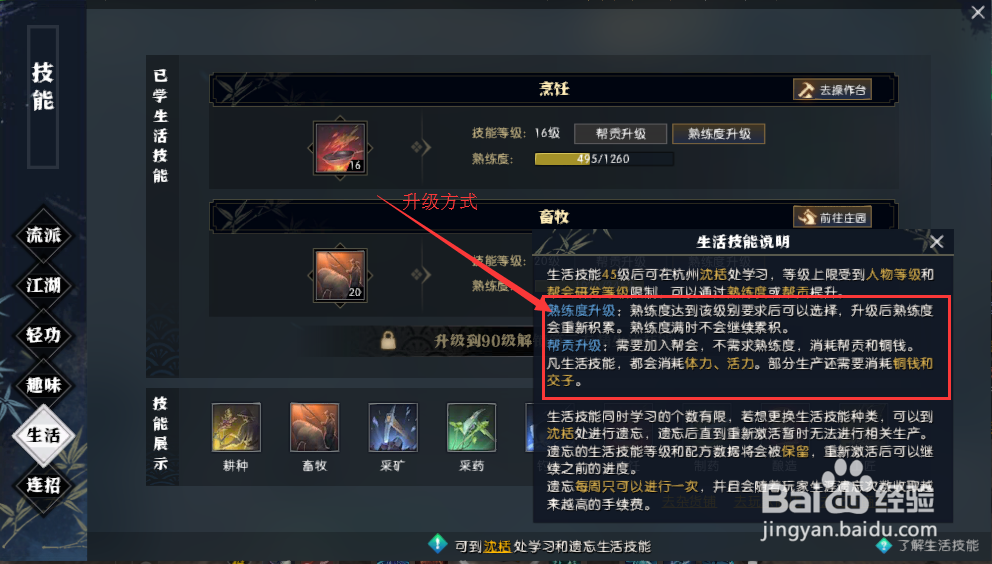Select the 采矿 mining skill icon
The image size is (992, 564).
[393, 427]
